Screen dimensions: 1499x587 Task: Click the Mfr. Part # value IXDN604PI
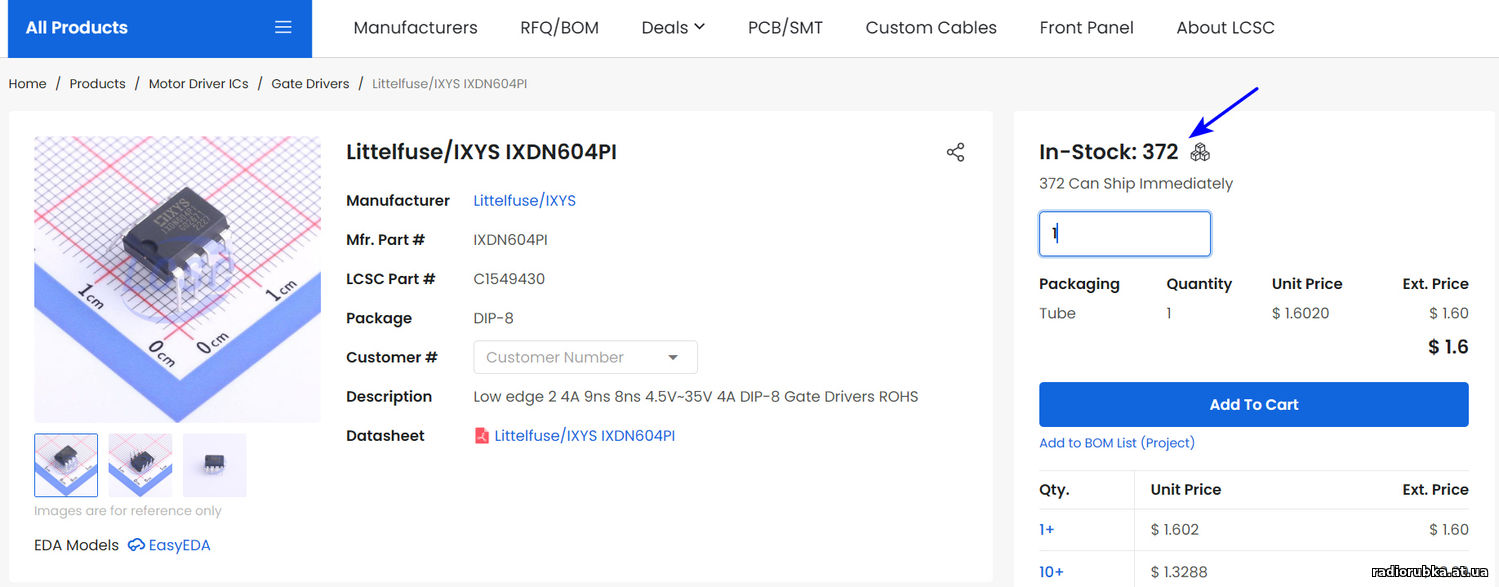point(510,240)
